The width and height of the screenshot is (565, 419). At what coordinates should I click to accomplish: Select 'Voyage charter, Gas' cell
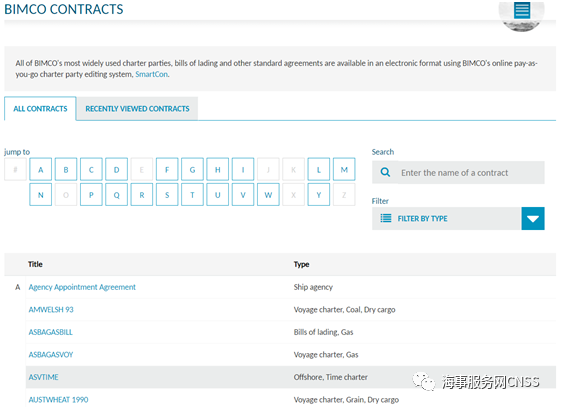pos(326,355)
